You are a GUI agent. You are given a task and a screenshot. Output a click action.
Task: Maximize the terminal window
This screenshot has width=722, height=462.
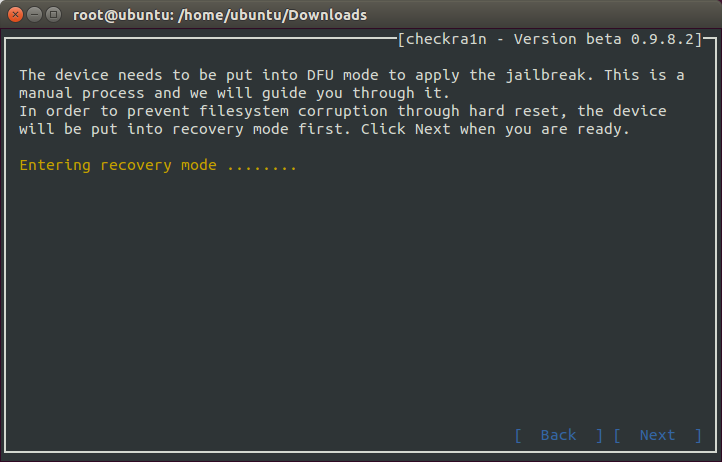53,15
